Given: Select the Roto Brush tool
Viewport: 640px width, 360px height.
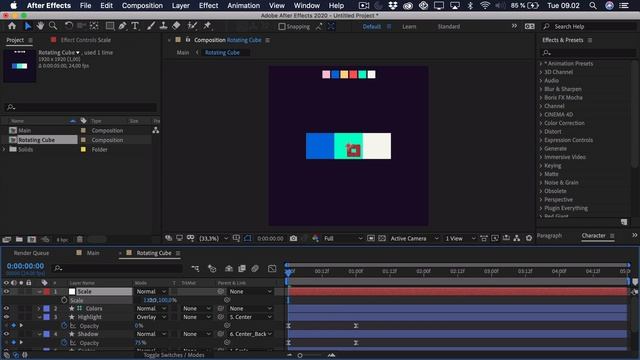Looking at the screenshot, I should (x=192, y=26).
